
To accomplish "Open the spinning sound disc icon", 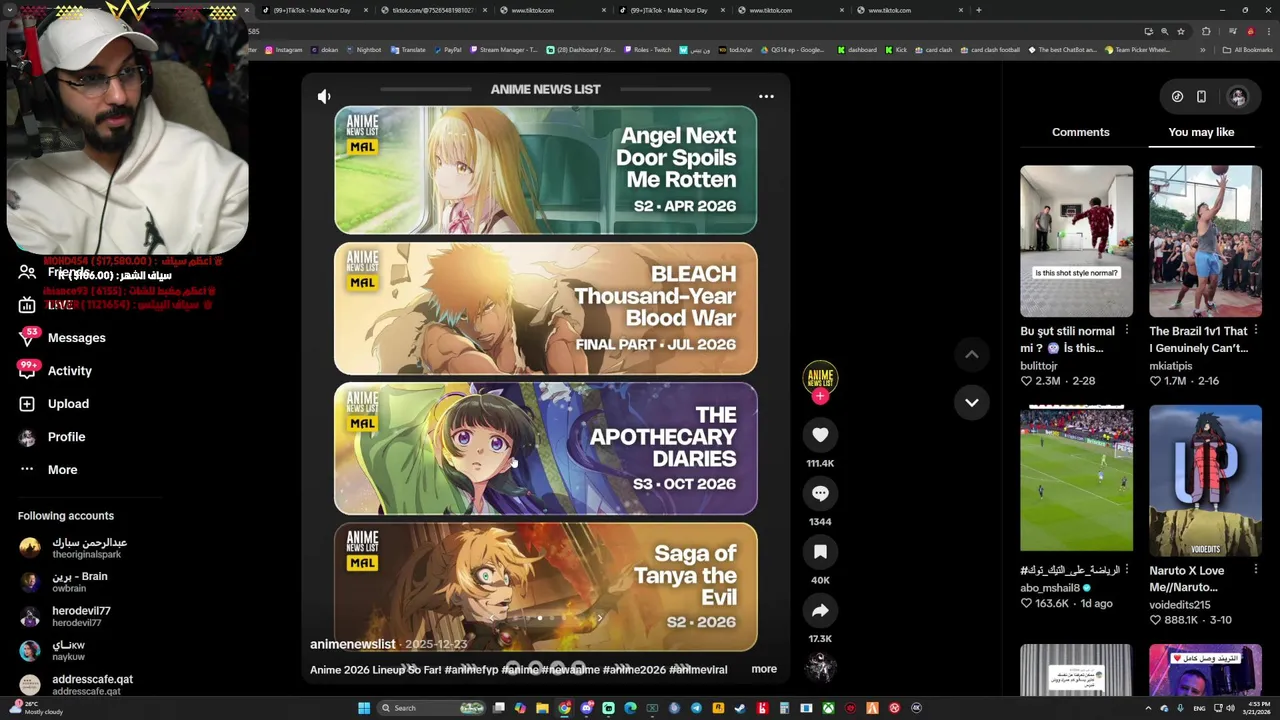I will coord(820,667).
